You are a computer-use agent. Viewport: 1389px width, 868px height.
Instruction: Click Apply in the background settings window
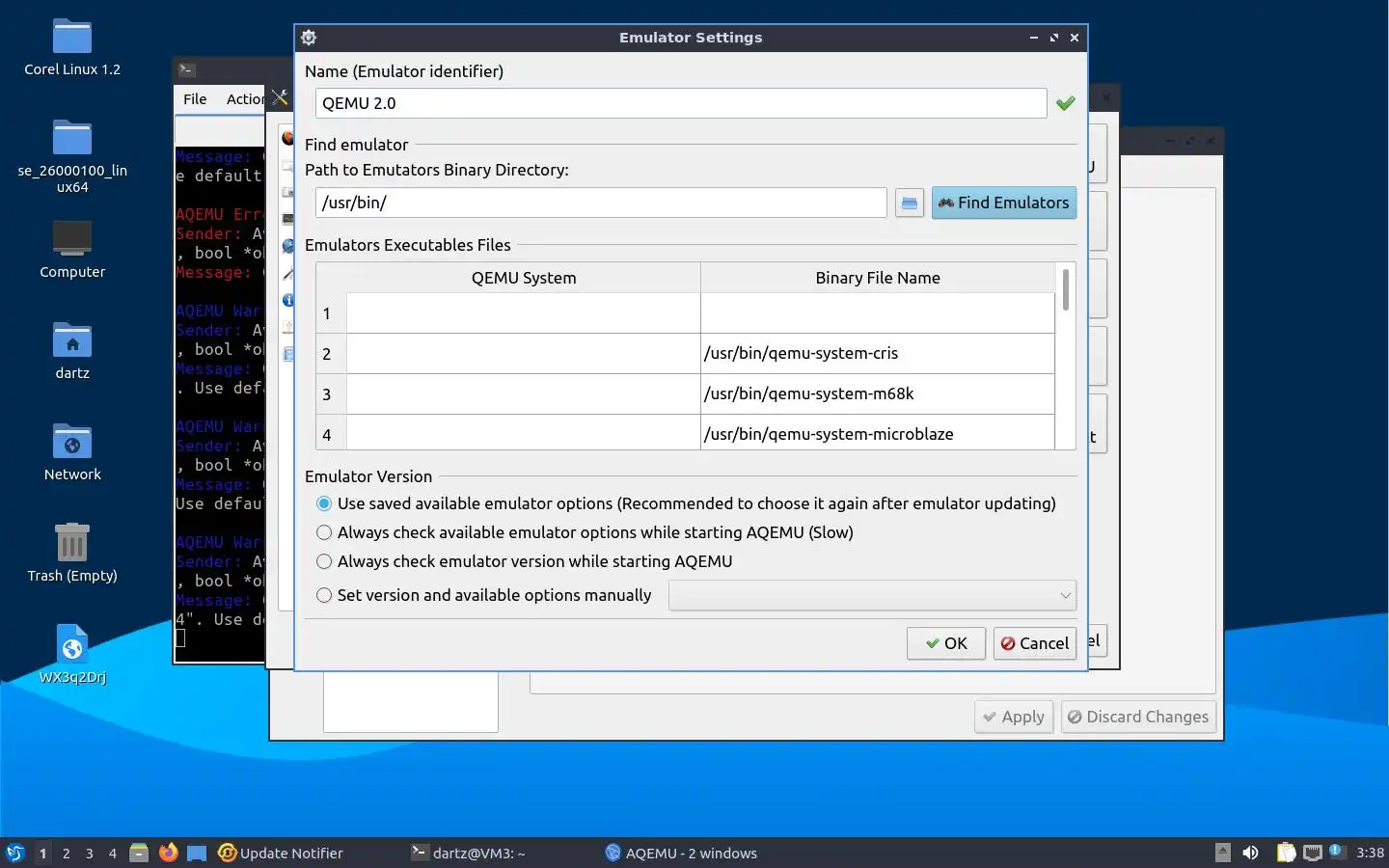pos(1013,717)
